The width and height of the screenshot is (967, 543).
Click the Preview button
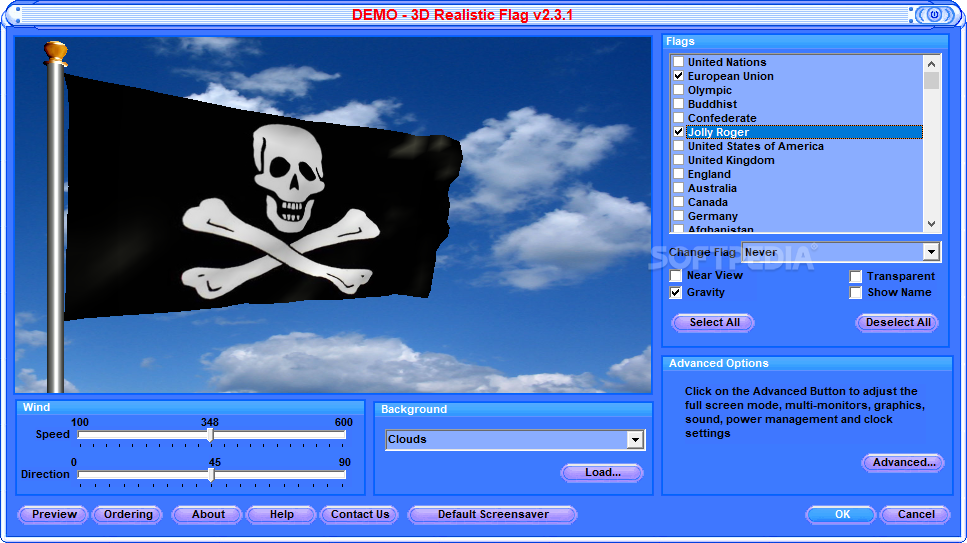point(54,515)
